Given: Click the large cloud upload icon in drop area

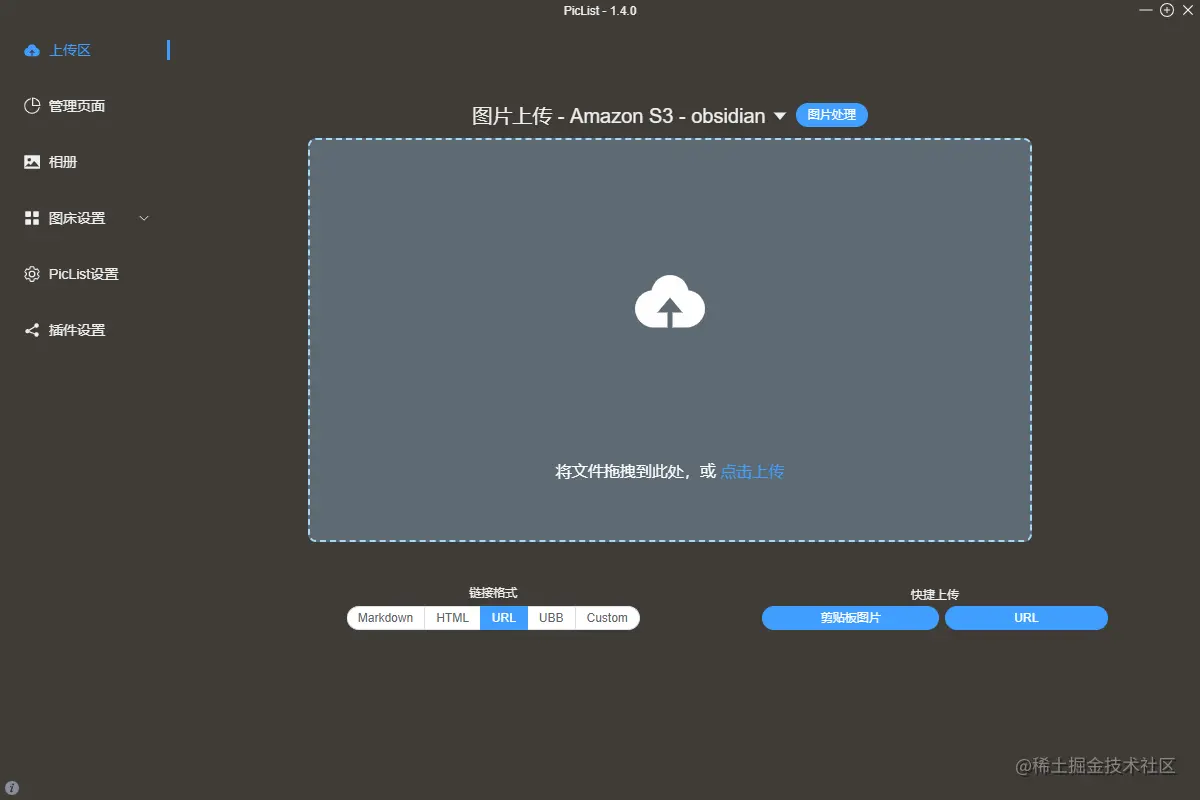Looking at the screenshot, I should pos(670,301).
